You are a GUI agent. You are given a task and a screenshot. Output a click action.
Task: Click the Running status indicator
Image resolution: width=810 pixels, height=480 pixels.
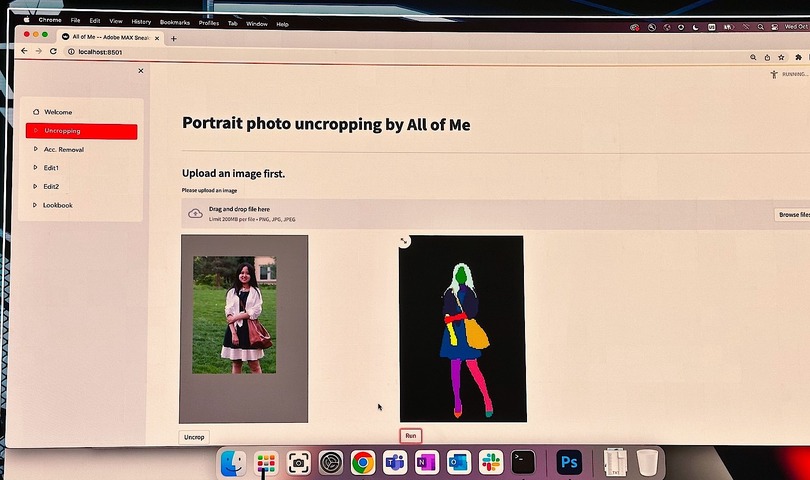(790, 74)
